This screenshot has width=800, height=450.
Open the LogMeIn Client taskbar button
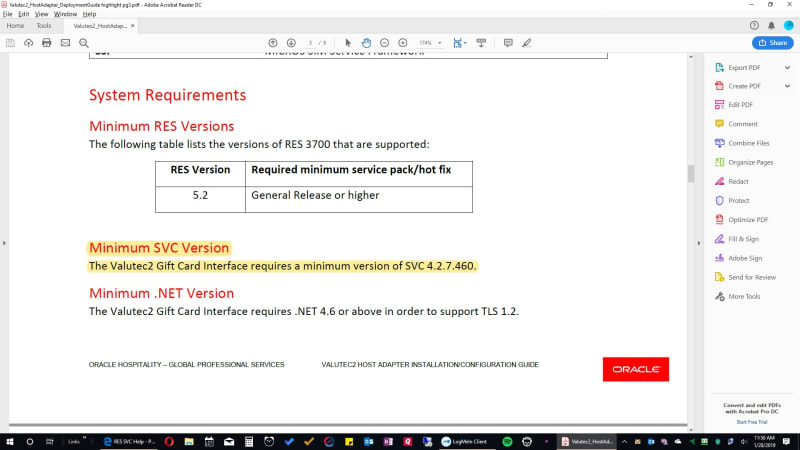(x=465, y=442)
